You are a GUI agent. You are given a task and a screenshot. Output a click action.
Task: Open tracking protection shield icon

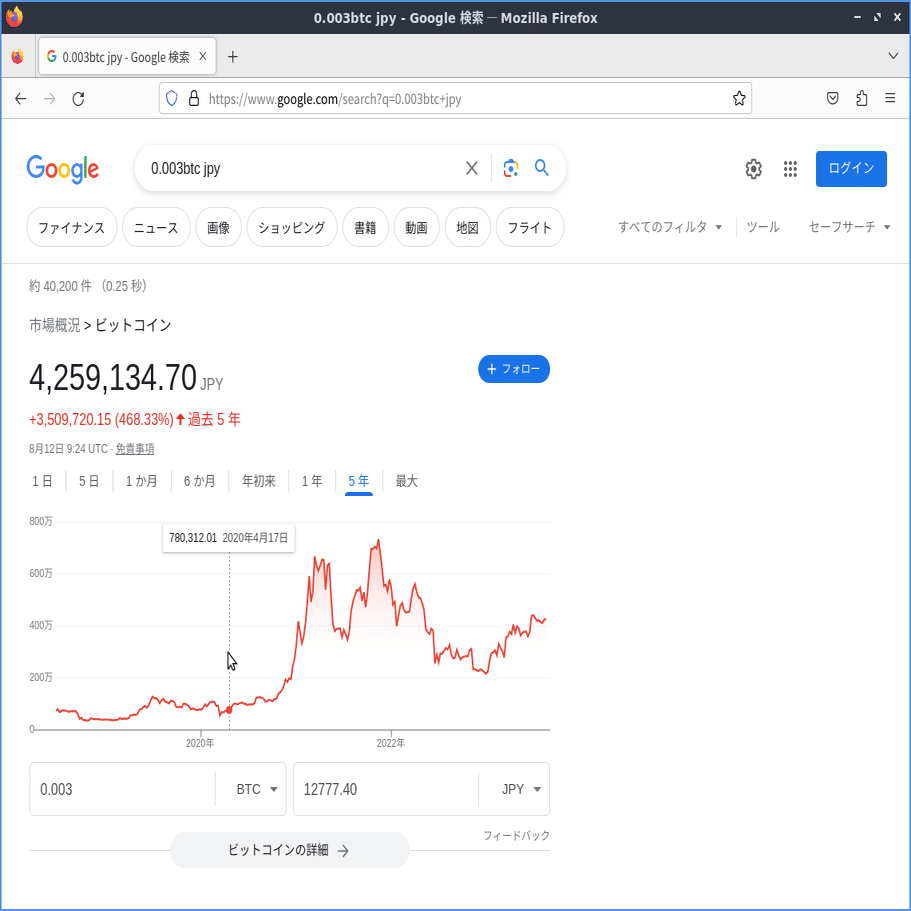171,98
